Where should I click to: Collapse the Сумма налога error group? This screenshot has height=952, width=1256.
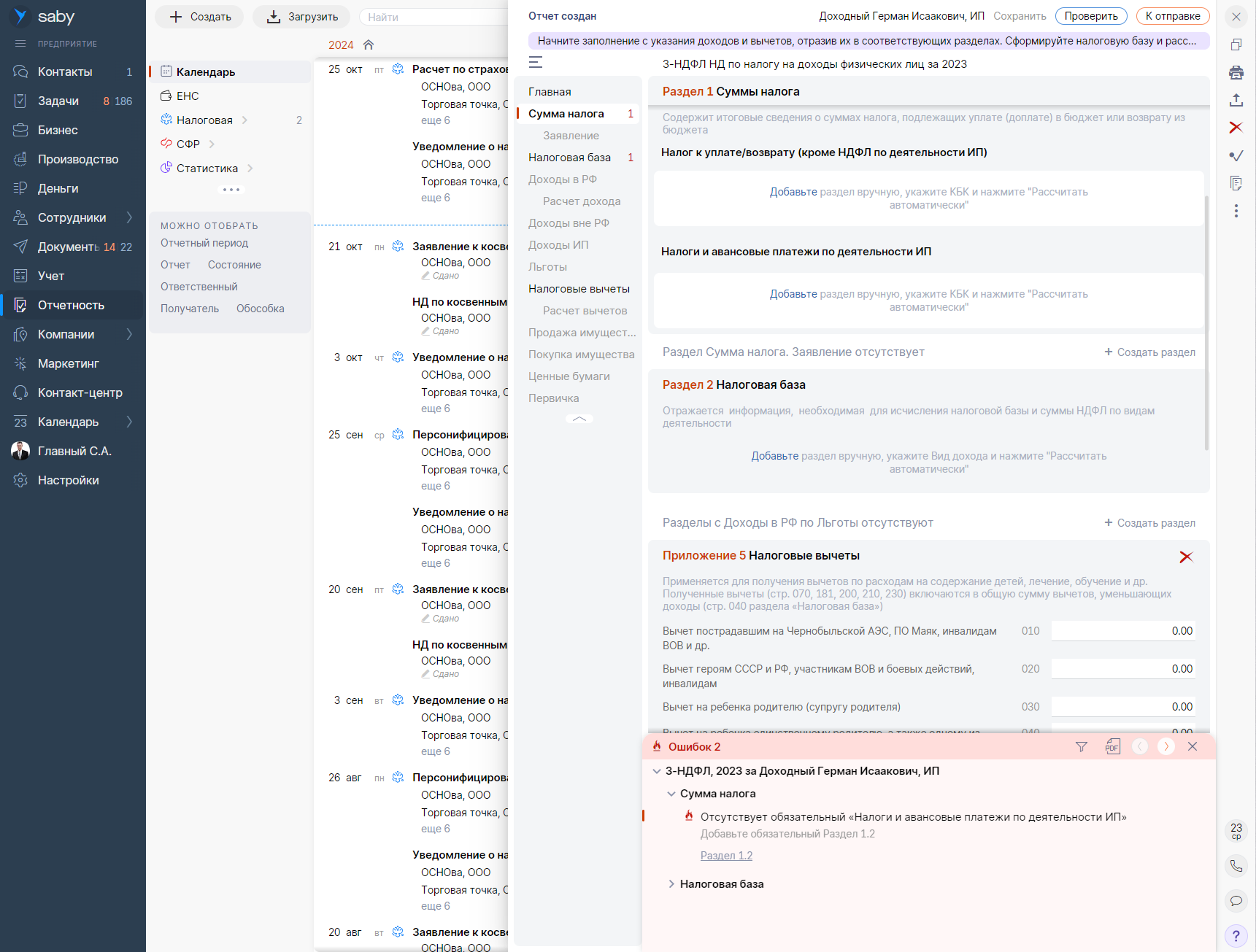point(671,794)
